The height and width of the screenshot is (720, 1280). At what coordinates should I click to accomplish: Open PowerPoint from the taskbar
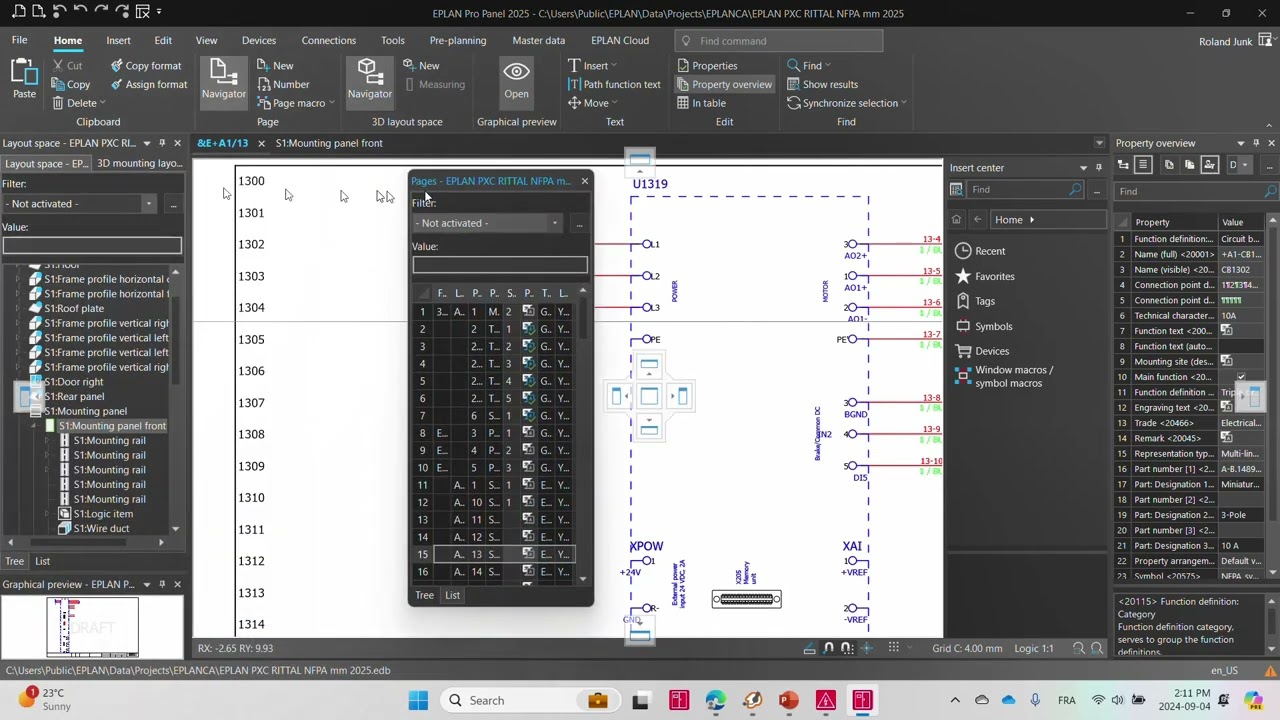click(789, 700)
